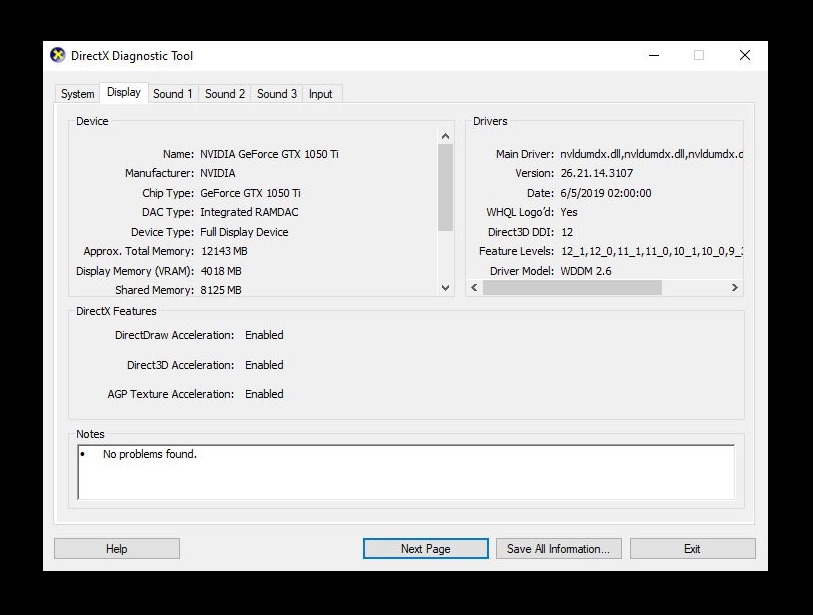Click the AGP Texture Acceleration Enabled value
The image size is (813, 615).
(264, 394)
